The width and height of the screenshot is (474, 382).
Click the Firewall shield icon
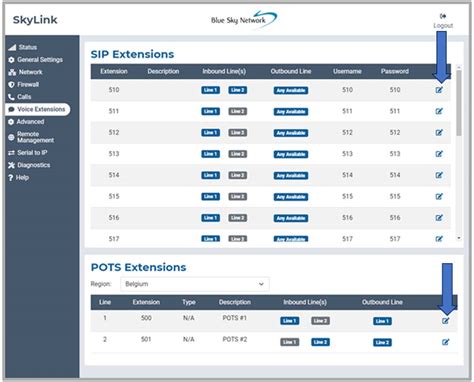click(x=11, y=84)
